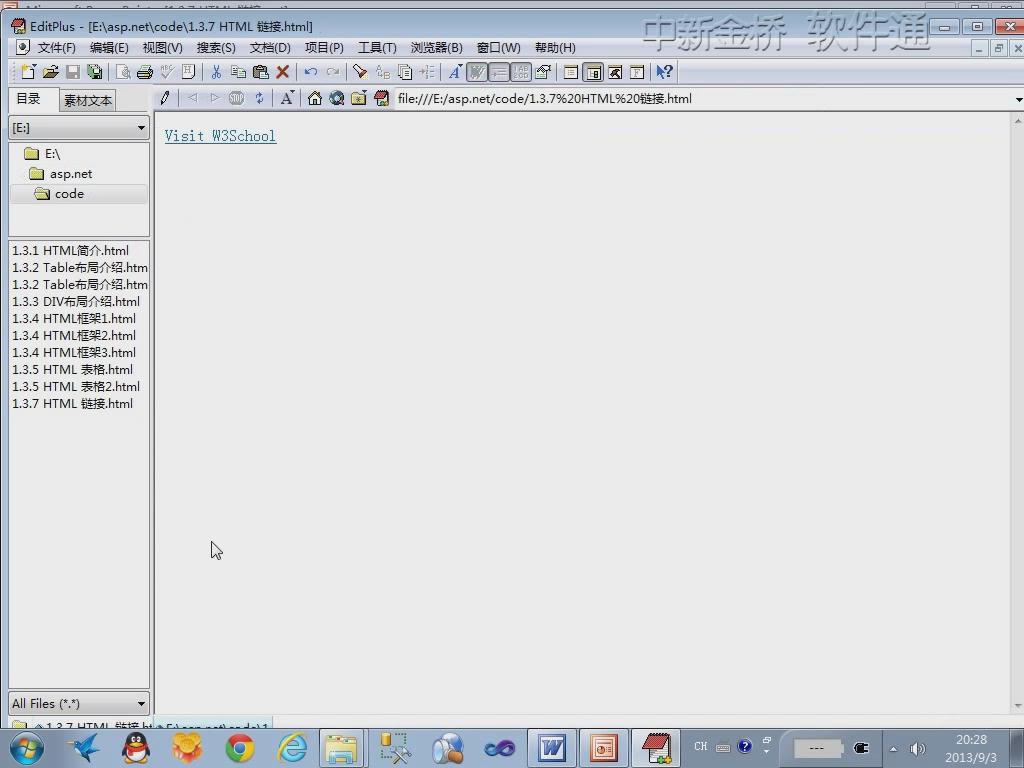Viewport: 1024px width, 768px height.
Task: Open browser Favorites folder icon
Action: [359, 99]
